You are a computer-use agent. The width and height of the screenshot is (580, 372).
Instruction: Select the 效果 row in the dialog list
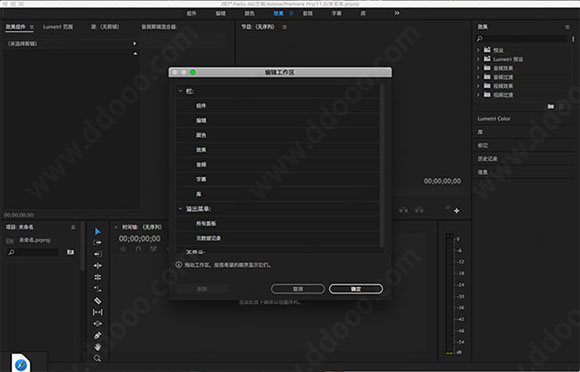[277, 150]
